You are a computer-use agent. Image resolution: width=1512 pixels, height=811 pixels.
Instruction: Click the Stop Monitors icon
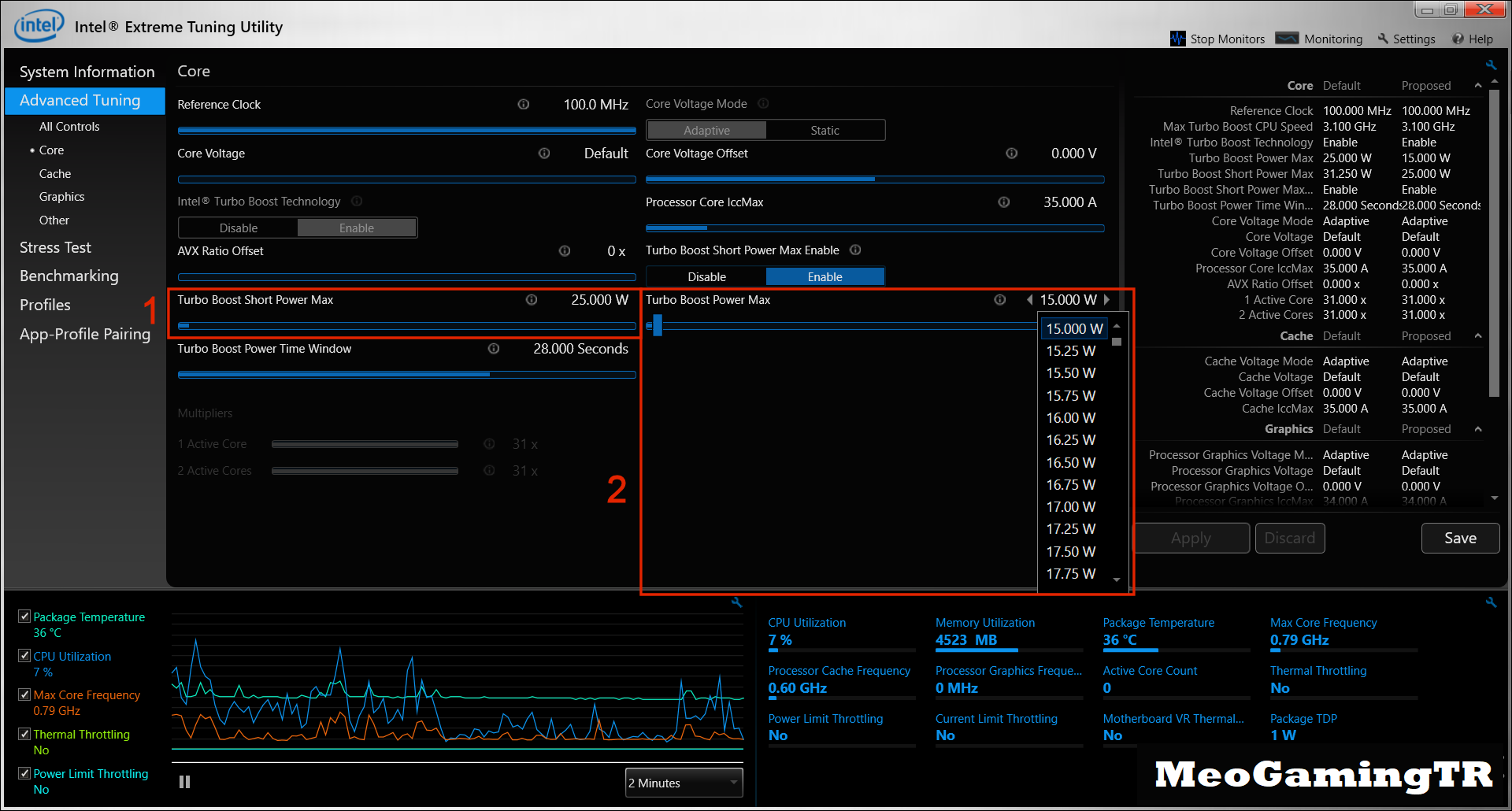coord(1177,39)
